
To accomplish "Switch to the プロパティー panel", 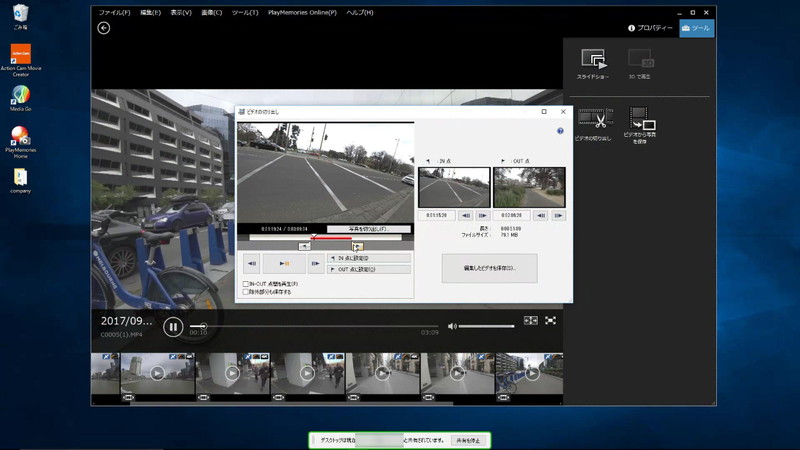I will click(x=651, y=28).
